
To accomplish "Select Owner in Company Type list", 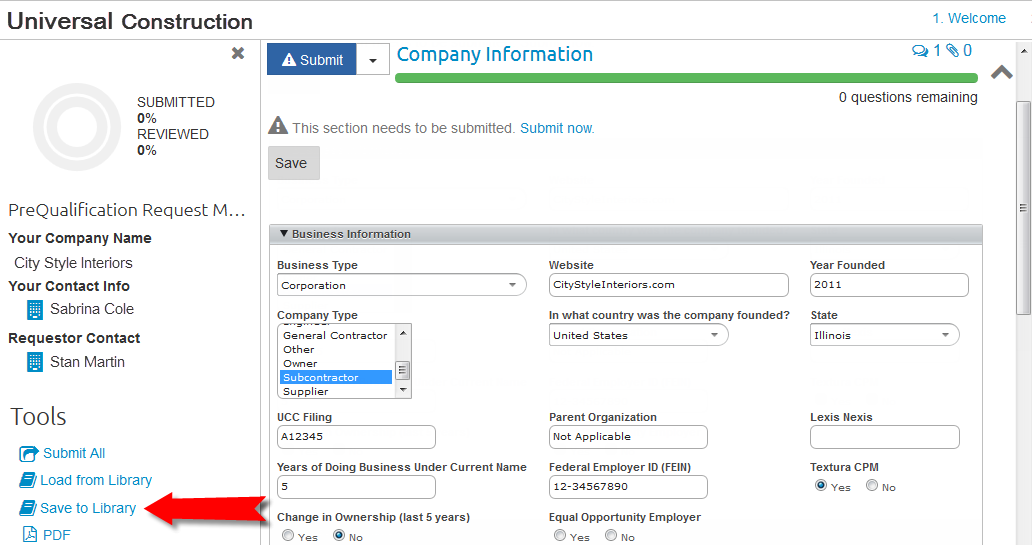I will click(335, 363).
